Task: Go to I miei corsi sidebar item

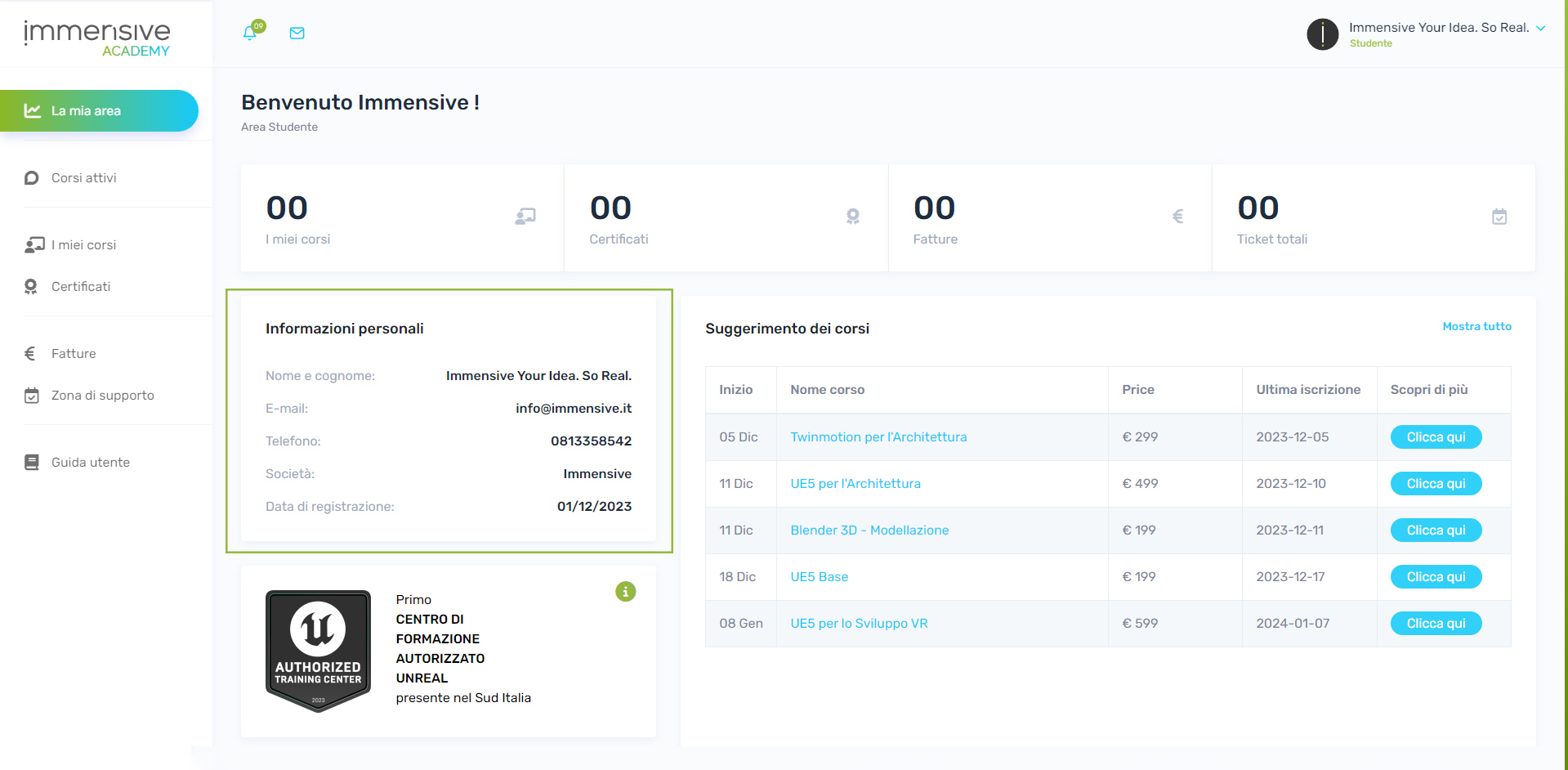Action: (83, 245)
